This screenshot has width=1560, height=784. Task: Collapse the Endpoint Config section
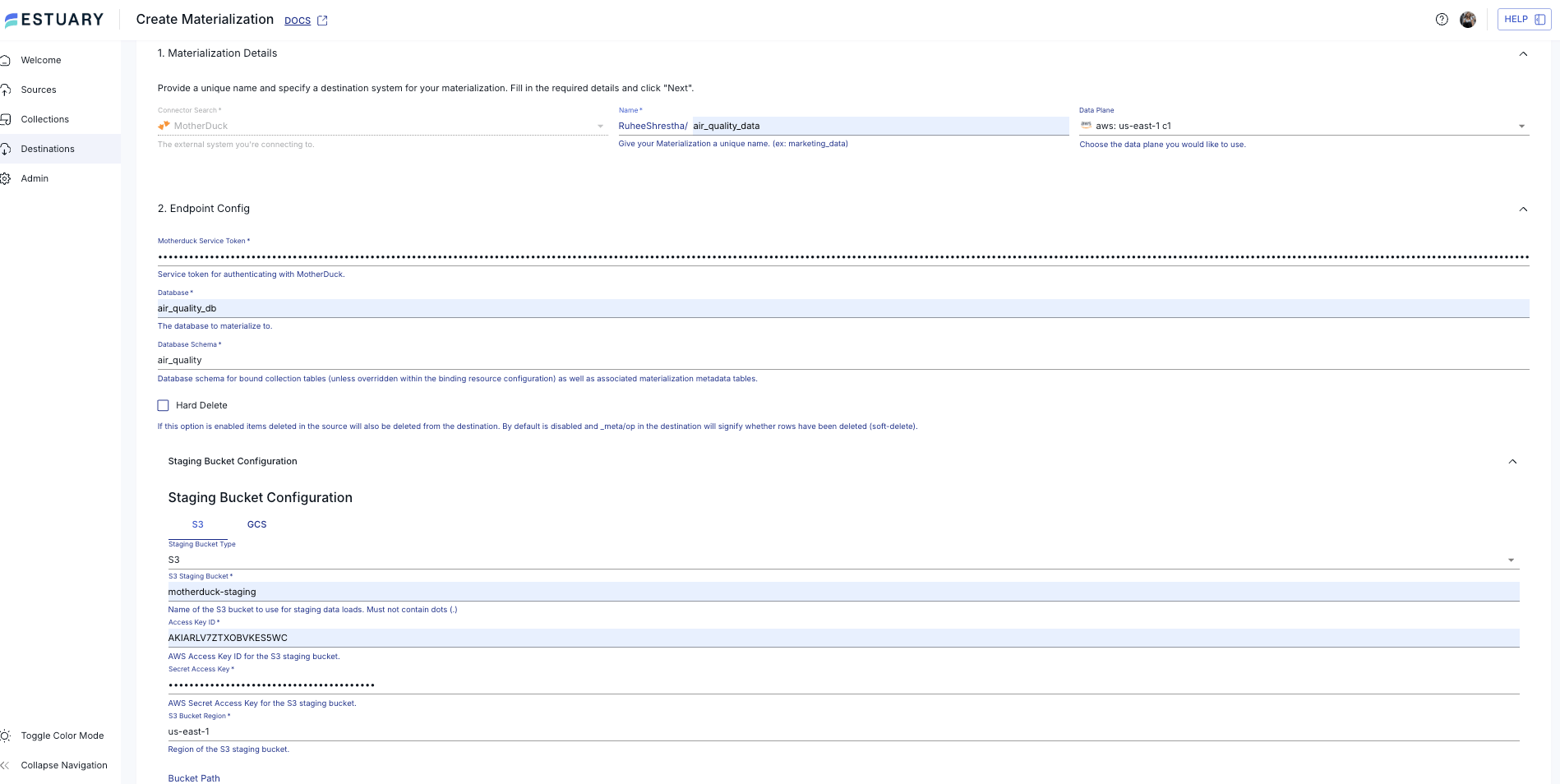pyautogui.click(x=1523, y=209)
